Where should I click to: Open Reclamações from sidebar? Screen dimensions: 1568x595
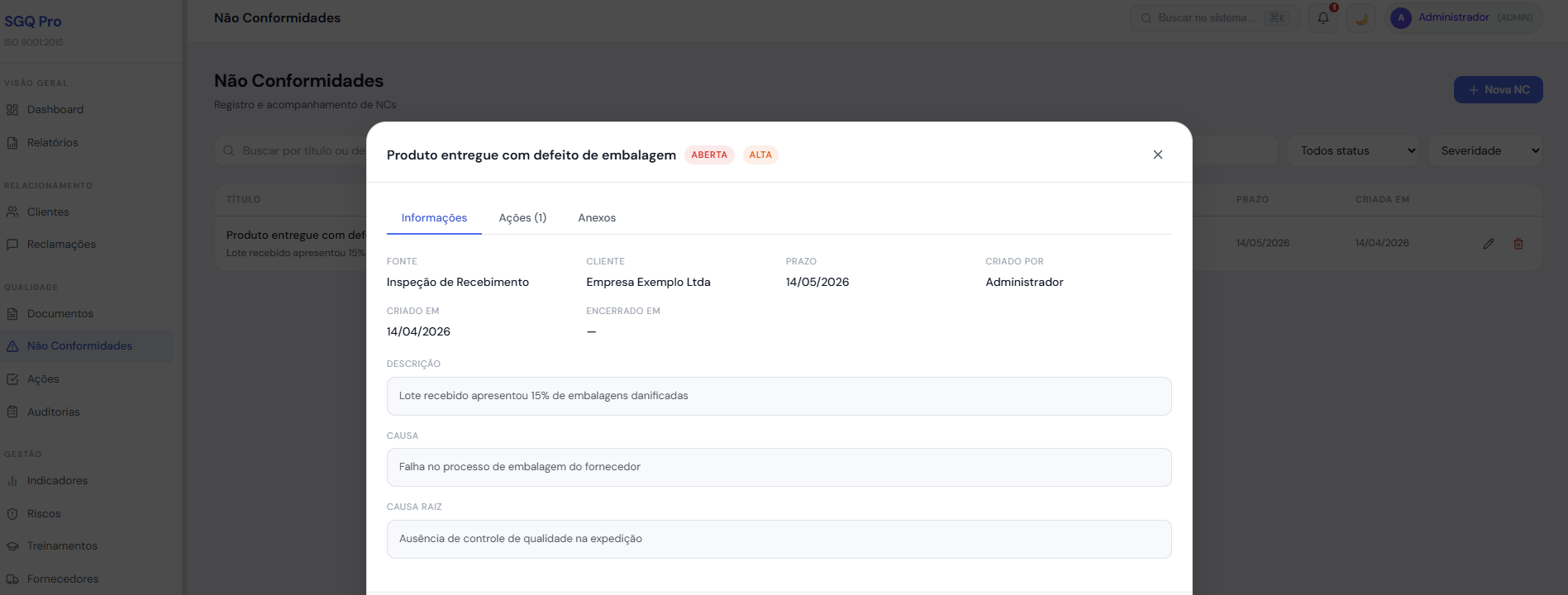(x=61, y=245)
